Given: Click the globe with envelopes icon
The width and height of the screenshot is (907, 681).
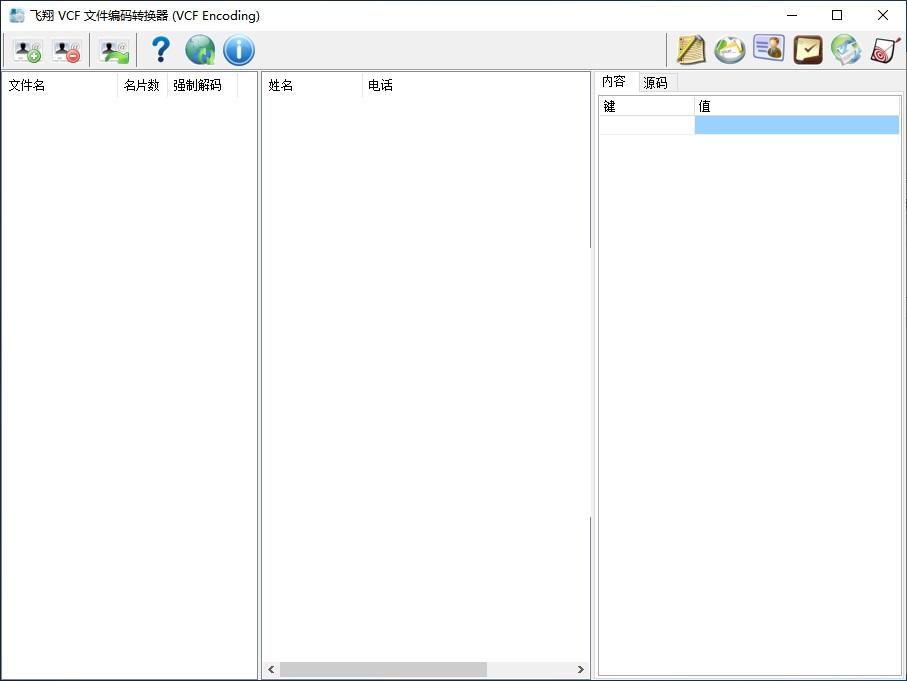Looking at the screenshot, I should 846,50.
